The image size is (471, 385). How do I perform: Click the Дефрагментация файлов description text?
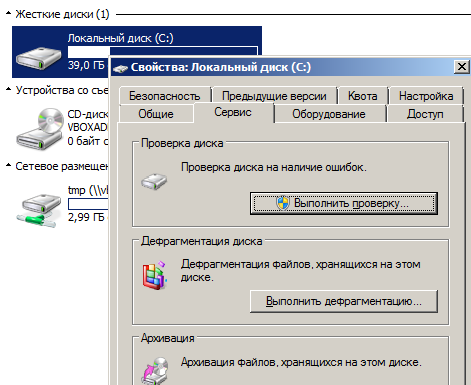[x=301, y=271]
